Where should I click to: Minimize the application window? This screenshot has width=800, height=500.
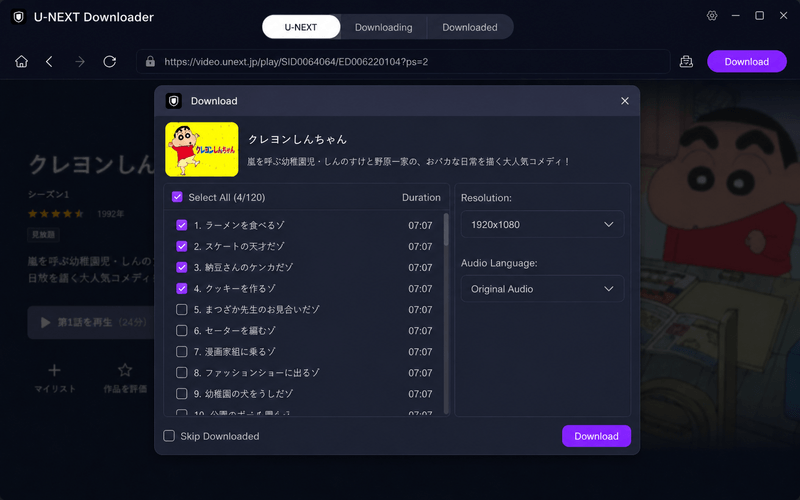point(735,16)
